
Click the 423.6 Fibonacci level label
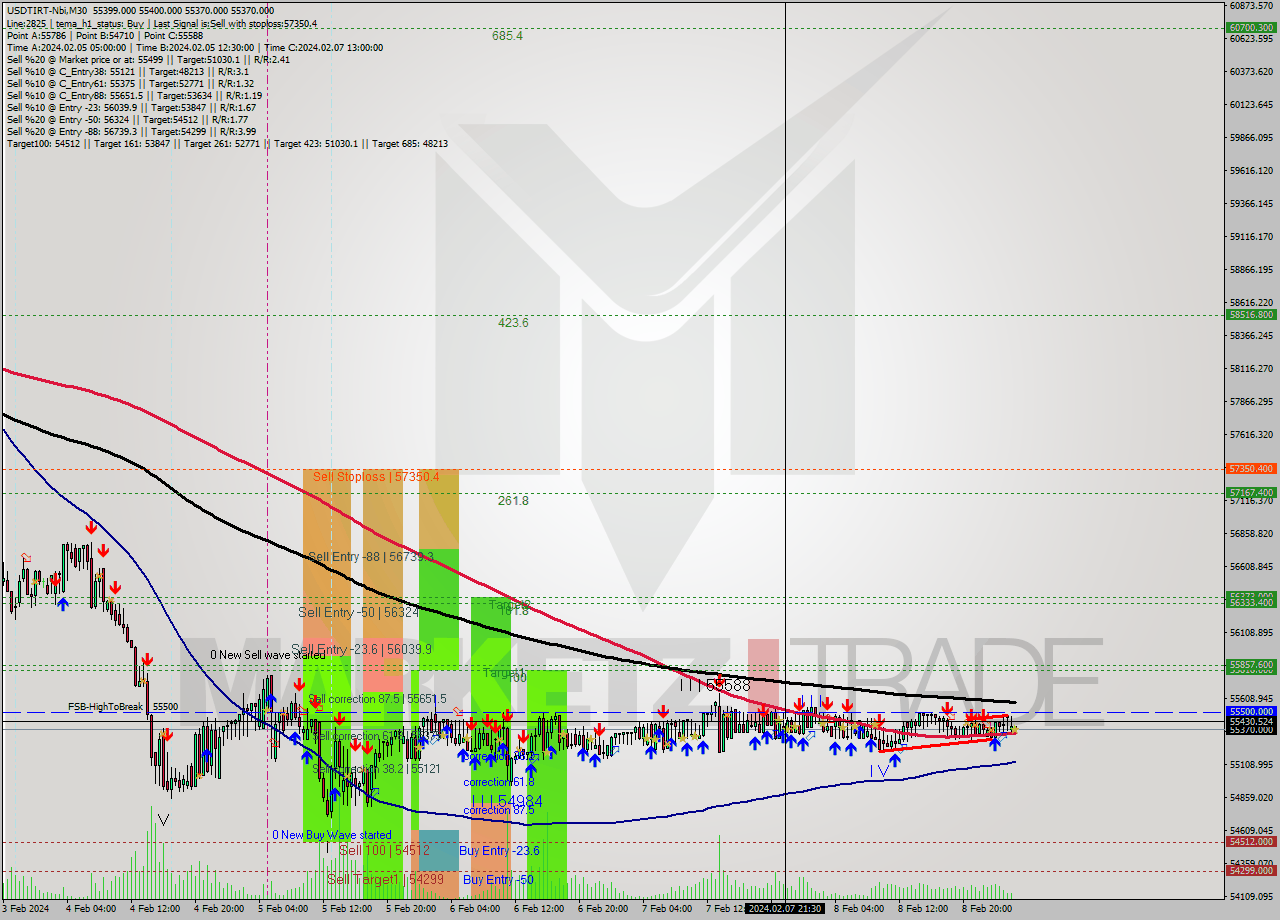(513, 323)
